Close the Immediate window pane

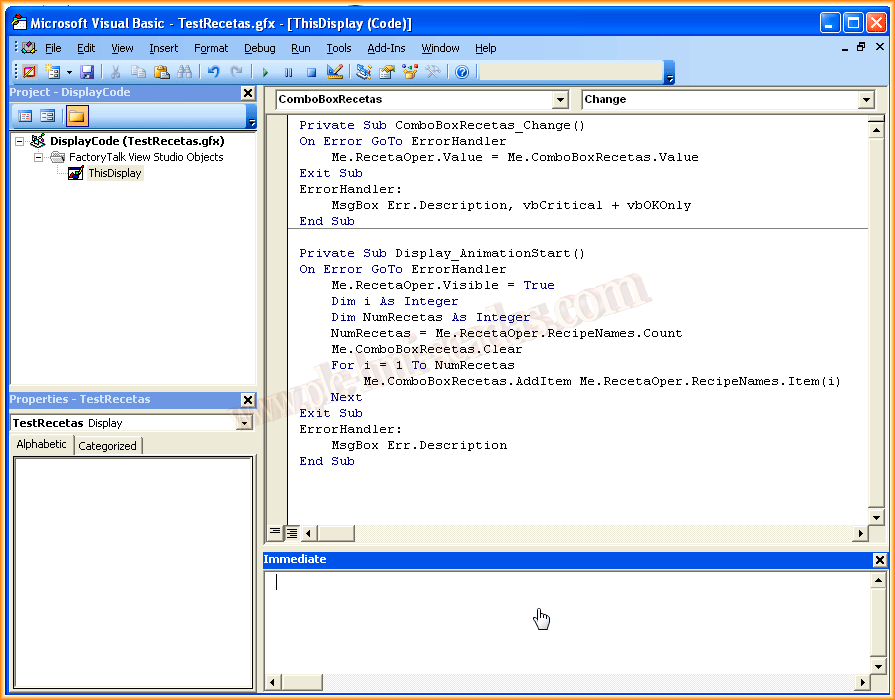pyautogui.click(x=879, y=560)
